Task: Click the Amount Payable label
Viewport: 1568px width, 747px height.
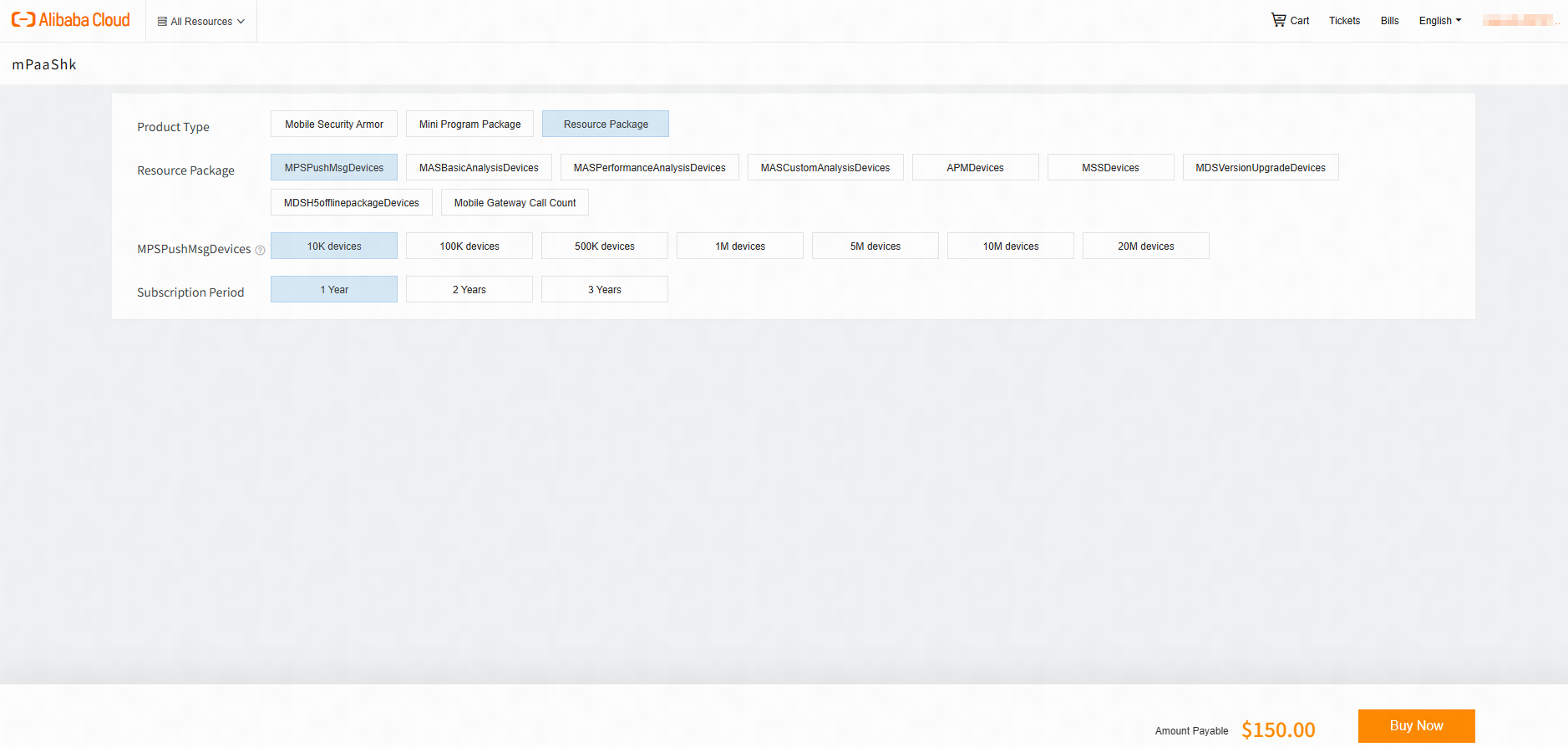Action: pyautogui.click(x=1191, y=731)
